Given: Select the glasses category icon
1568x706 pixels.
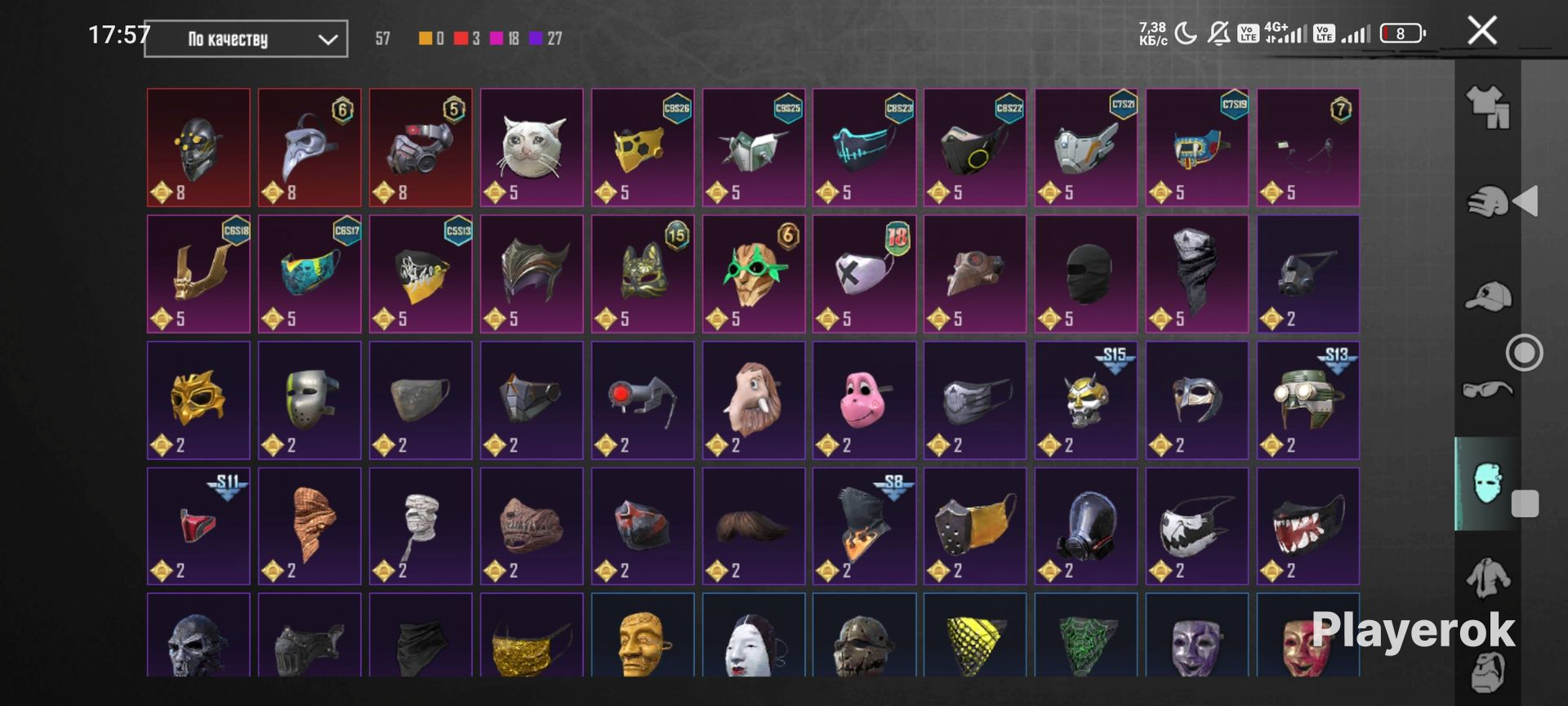Looking at the screenshot, I should click(1488, 390).
